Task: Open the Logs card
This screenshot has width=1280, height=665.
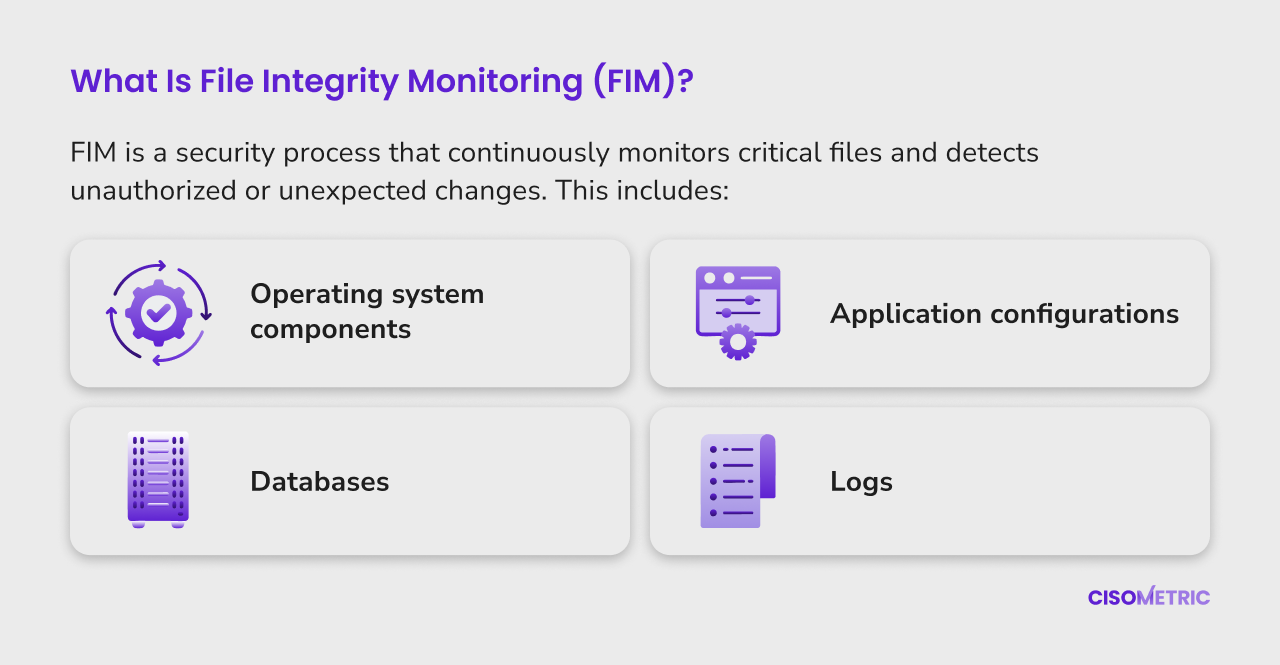Action: [x=930, y=481]
